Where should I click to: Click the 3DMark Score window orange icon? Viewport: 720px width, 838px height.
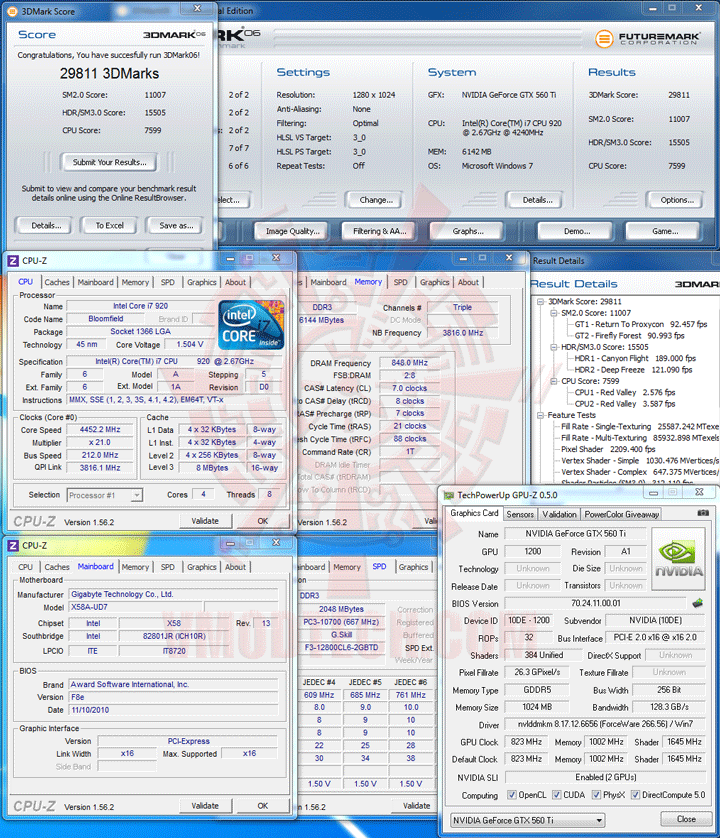[x=12, y=11]
